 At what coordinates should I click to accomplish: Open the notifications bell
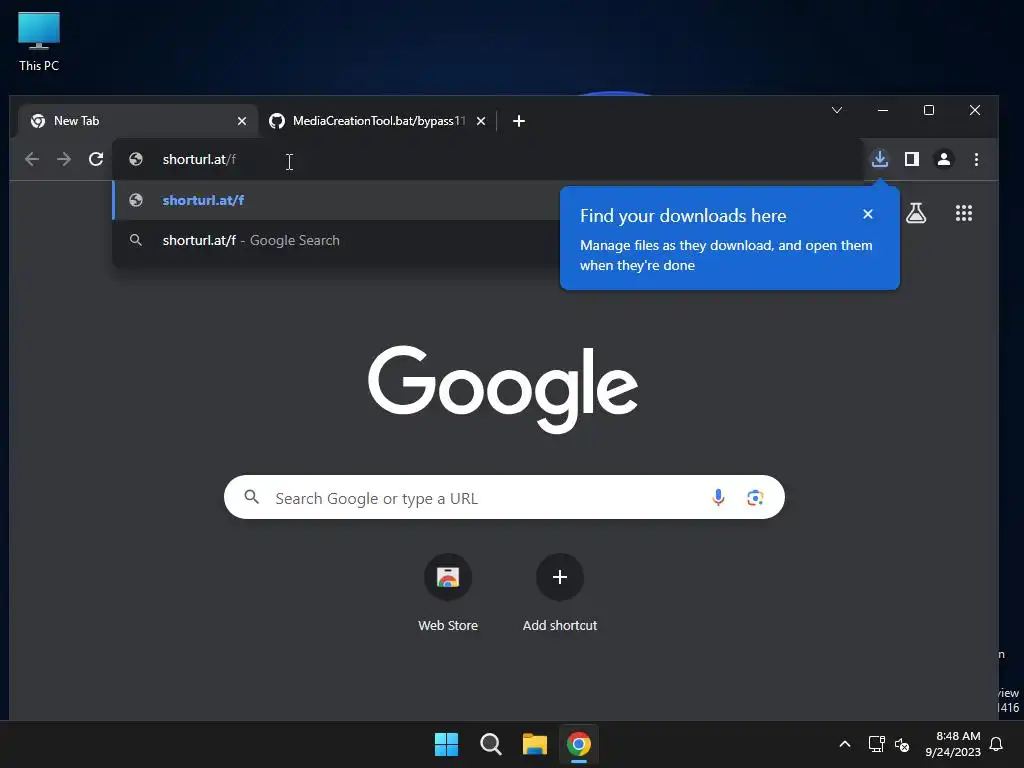pos(997,744)
